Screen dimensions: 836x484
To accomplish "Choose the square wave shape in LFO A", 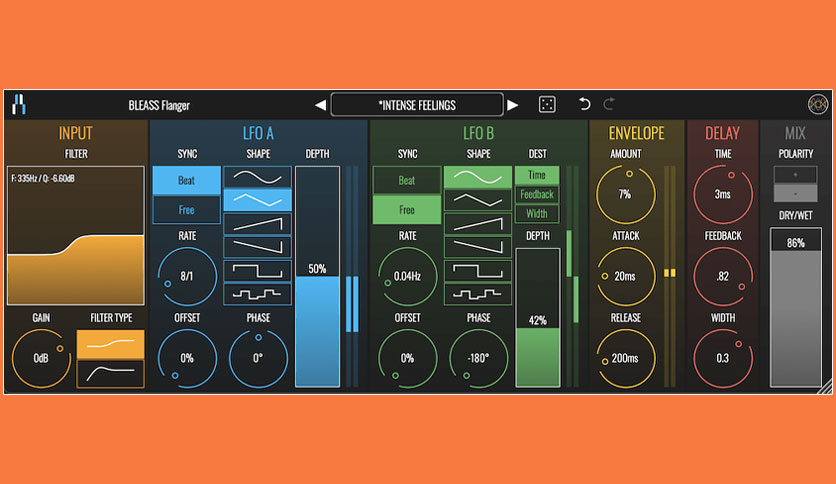I will coord(258,271).
